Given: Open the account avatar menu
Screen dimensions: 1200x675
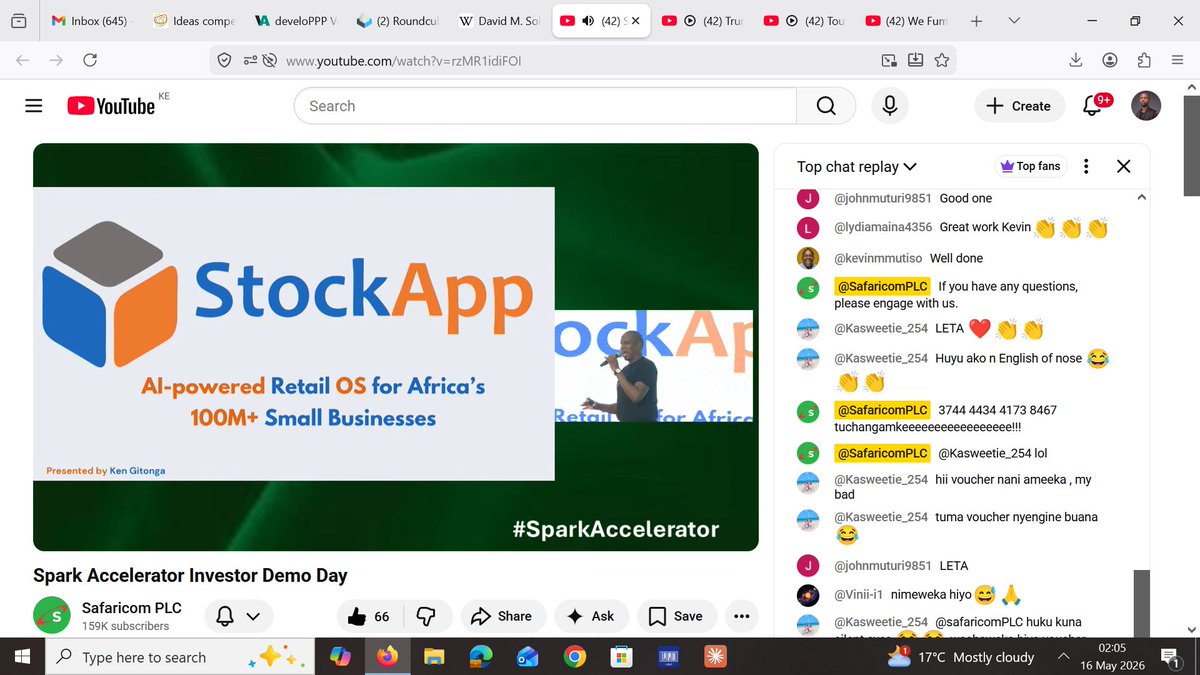Looking at the screenshot, I should tap(1146, 106).
